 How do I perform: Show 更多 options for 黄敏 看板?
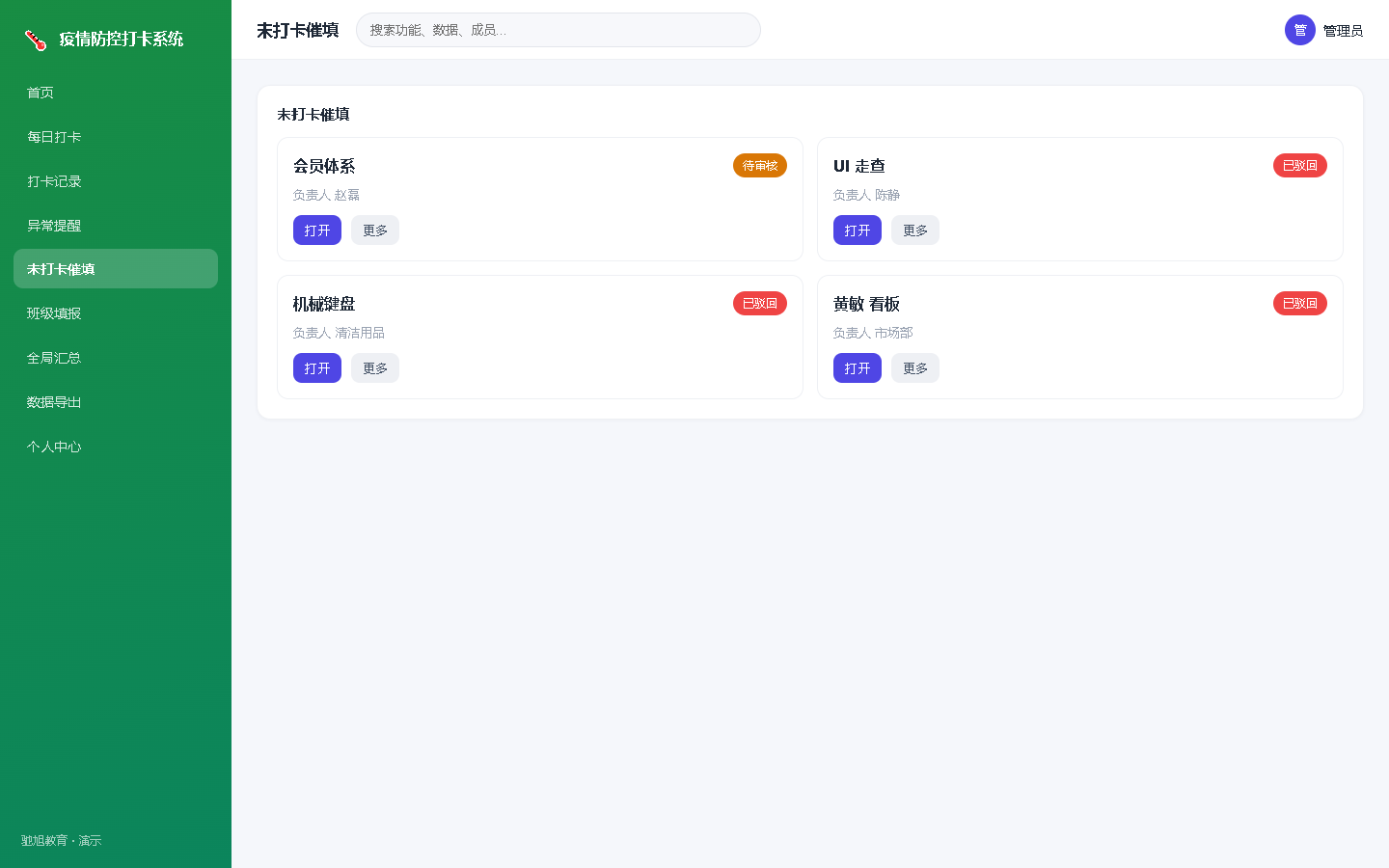click(915, 368)
